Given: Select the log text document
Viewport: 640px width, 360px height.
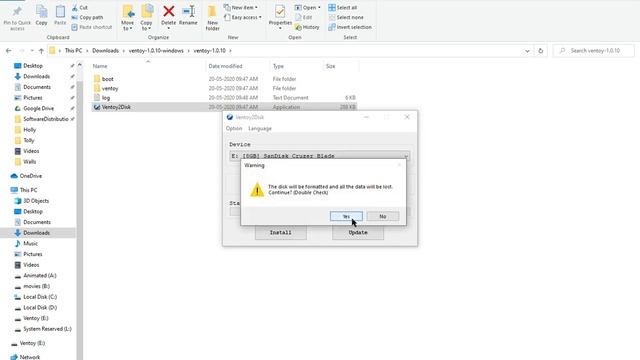Looking at the screenshot, I should tap(106, 98).
